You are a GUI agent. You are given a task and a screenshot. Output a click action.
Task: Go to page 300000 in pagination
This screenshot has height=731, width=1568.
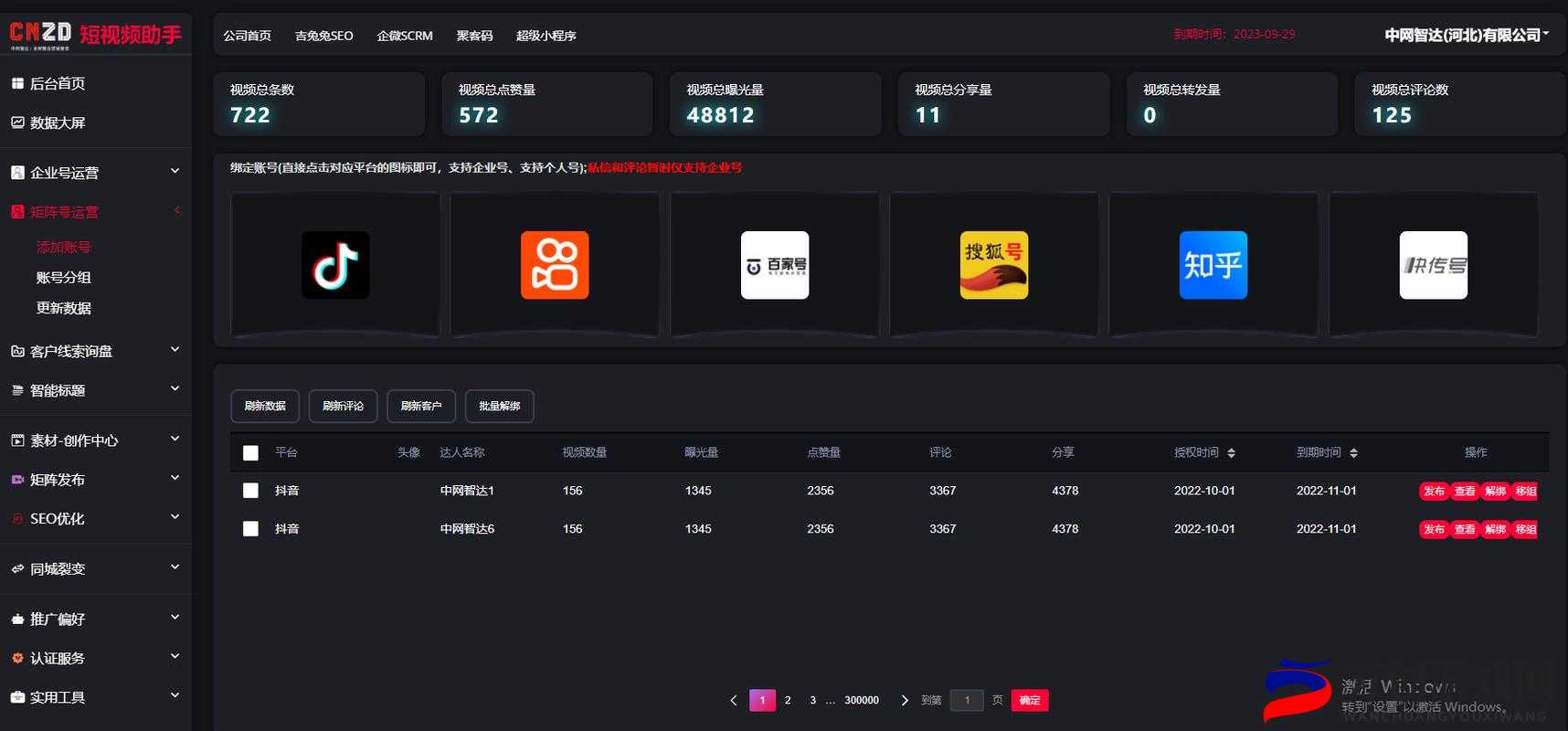tap(862, 701)
